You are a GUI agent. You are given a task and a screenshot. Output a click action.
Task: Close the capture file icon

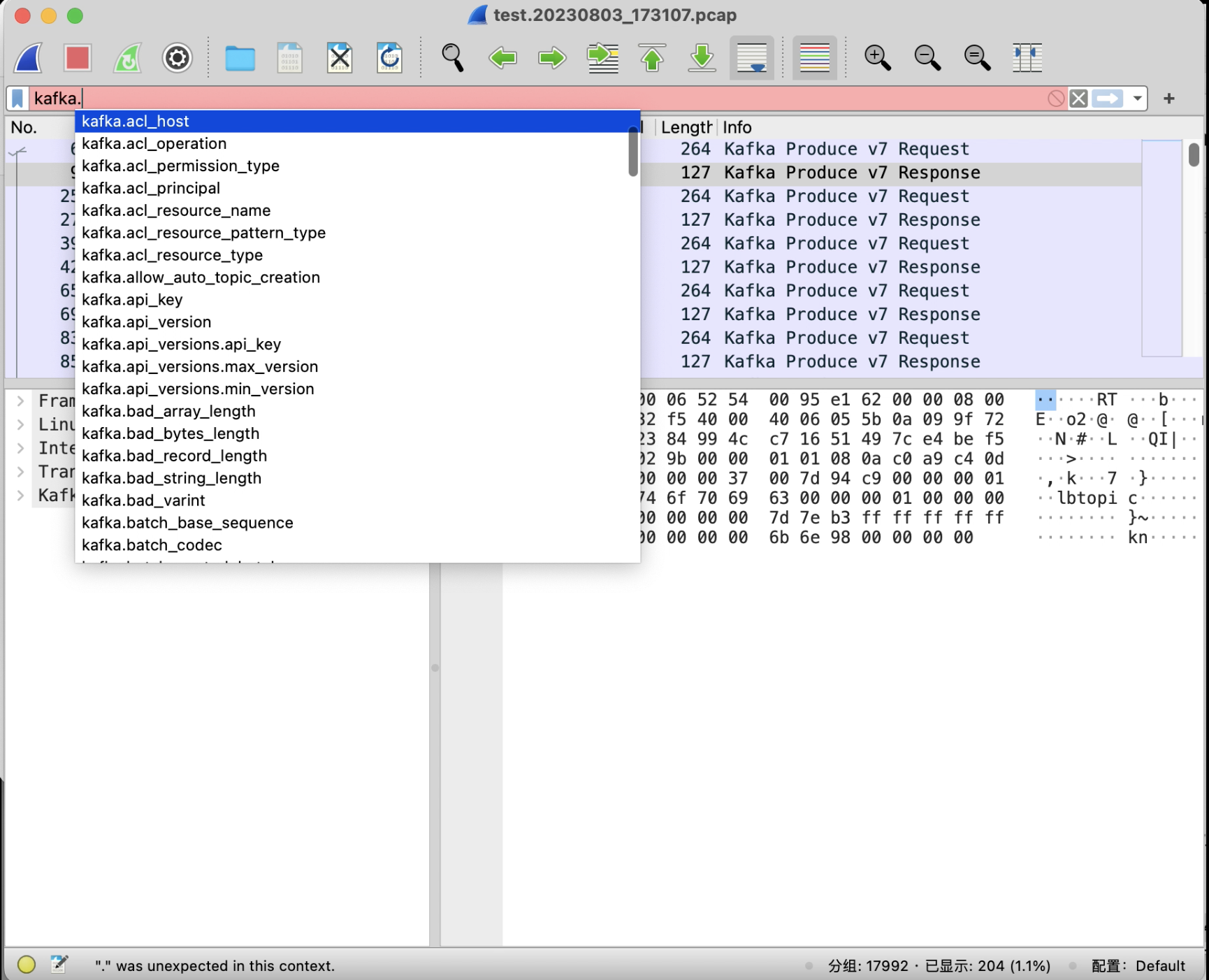(340, 58)
